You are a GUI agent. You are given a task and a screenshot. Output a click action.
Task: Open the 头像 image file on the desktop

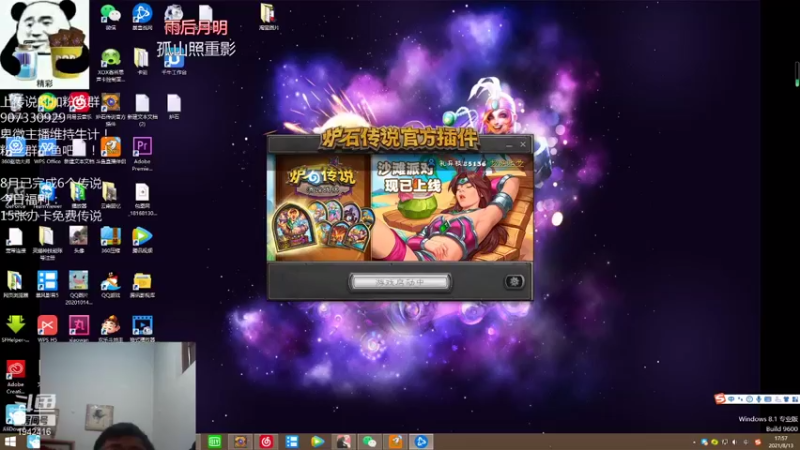[x=79, y=240]
